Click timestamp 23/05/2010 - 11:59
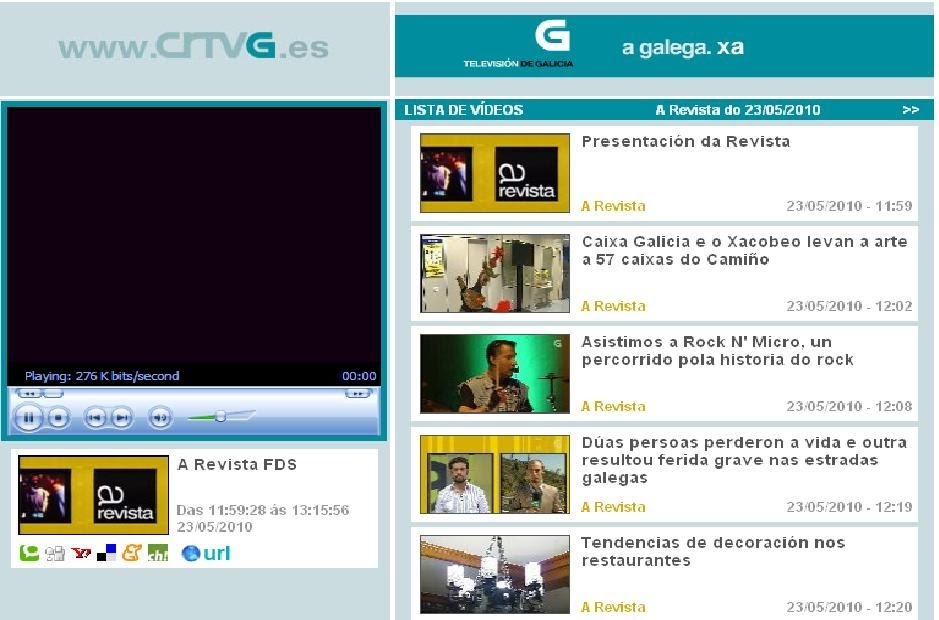 click(x=849, y=207)
